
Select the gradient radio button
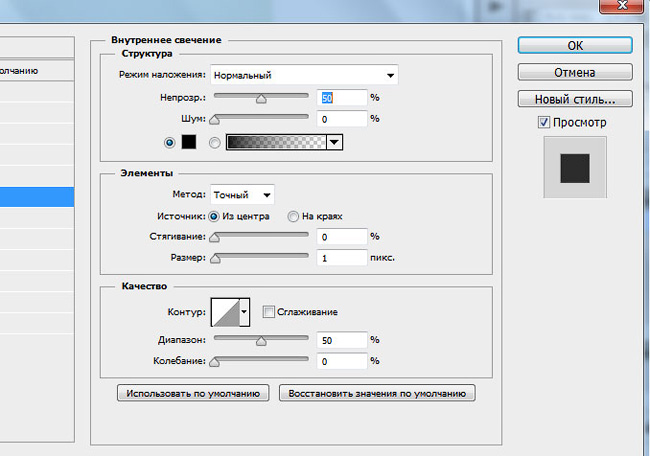(x=214, y=143)
